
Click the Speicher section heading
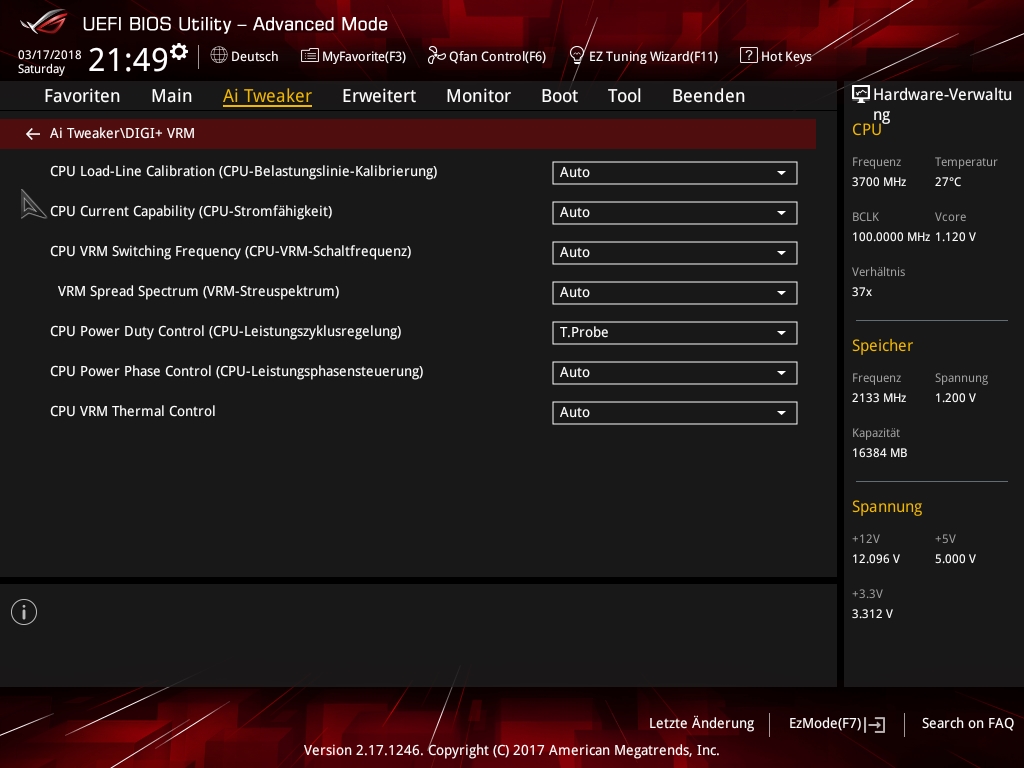point(882,345)
